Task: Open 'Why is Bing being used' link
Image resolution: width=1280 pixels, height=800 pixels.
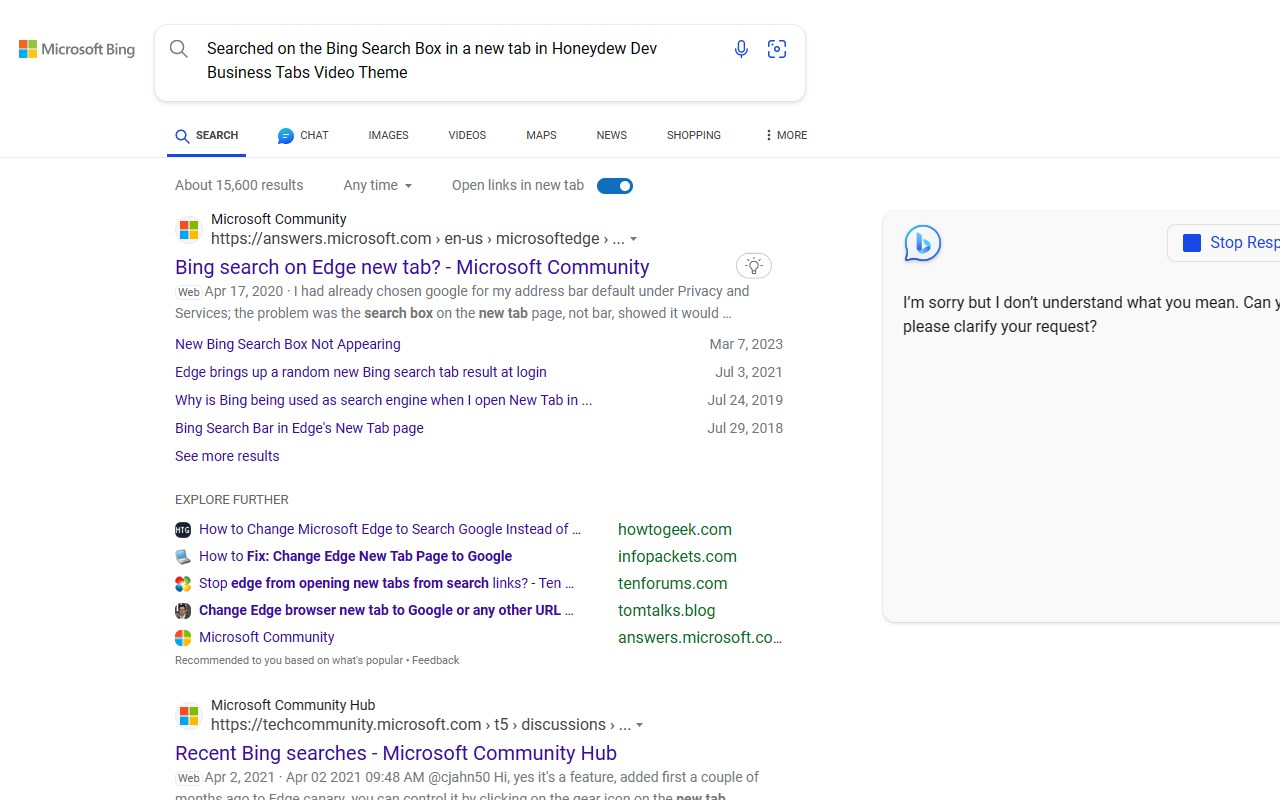Action: 384,400
